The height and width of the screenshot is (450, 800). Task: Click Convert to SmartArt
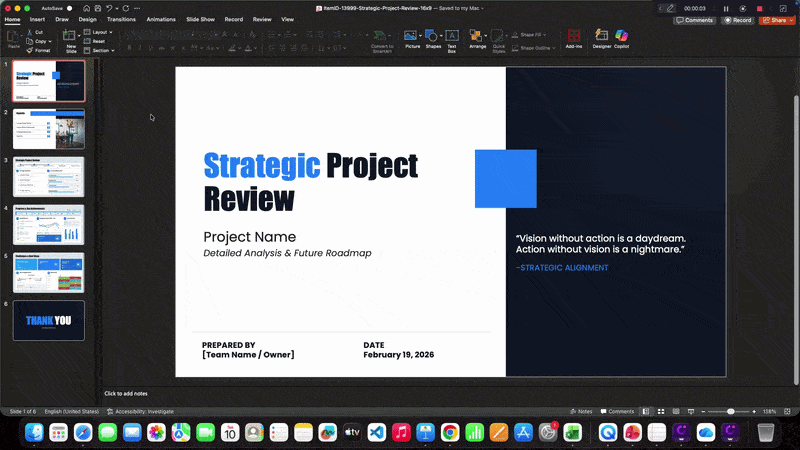[x=382, y=41]
